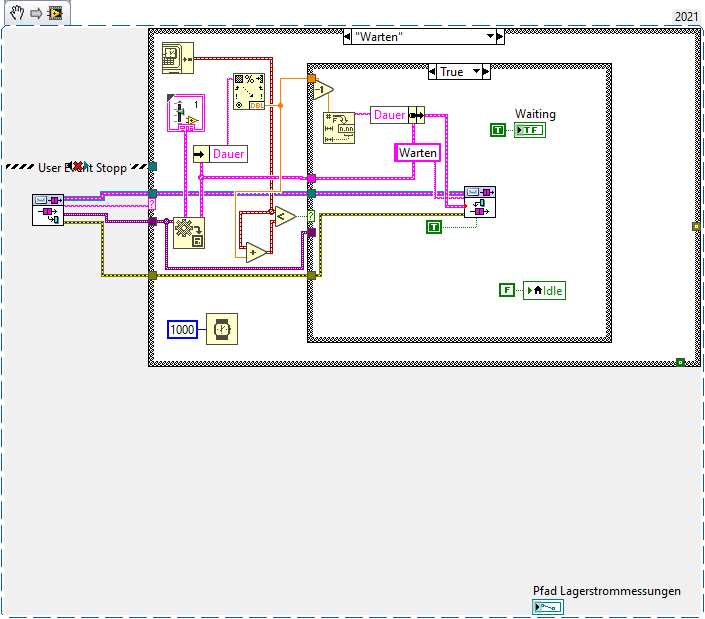Click the hand operate tool icon

[18, 13]
